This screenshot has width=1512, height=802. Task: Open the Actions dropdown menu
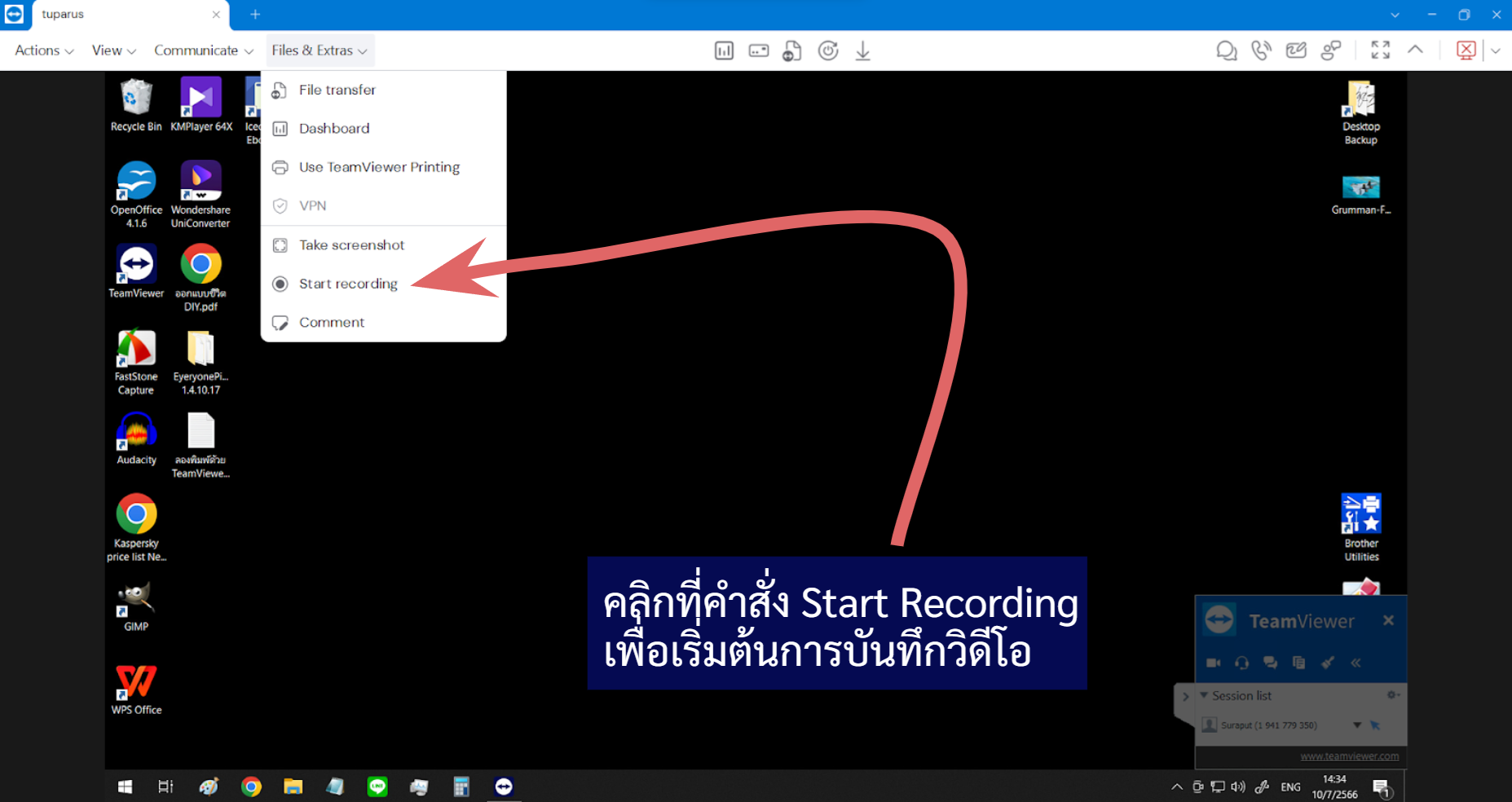44,51
